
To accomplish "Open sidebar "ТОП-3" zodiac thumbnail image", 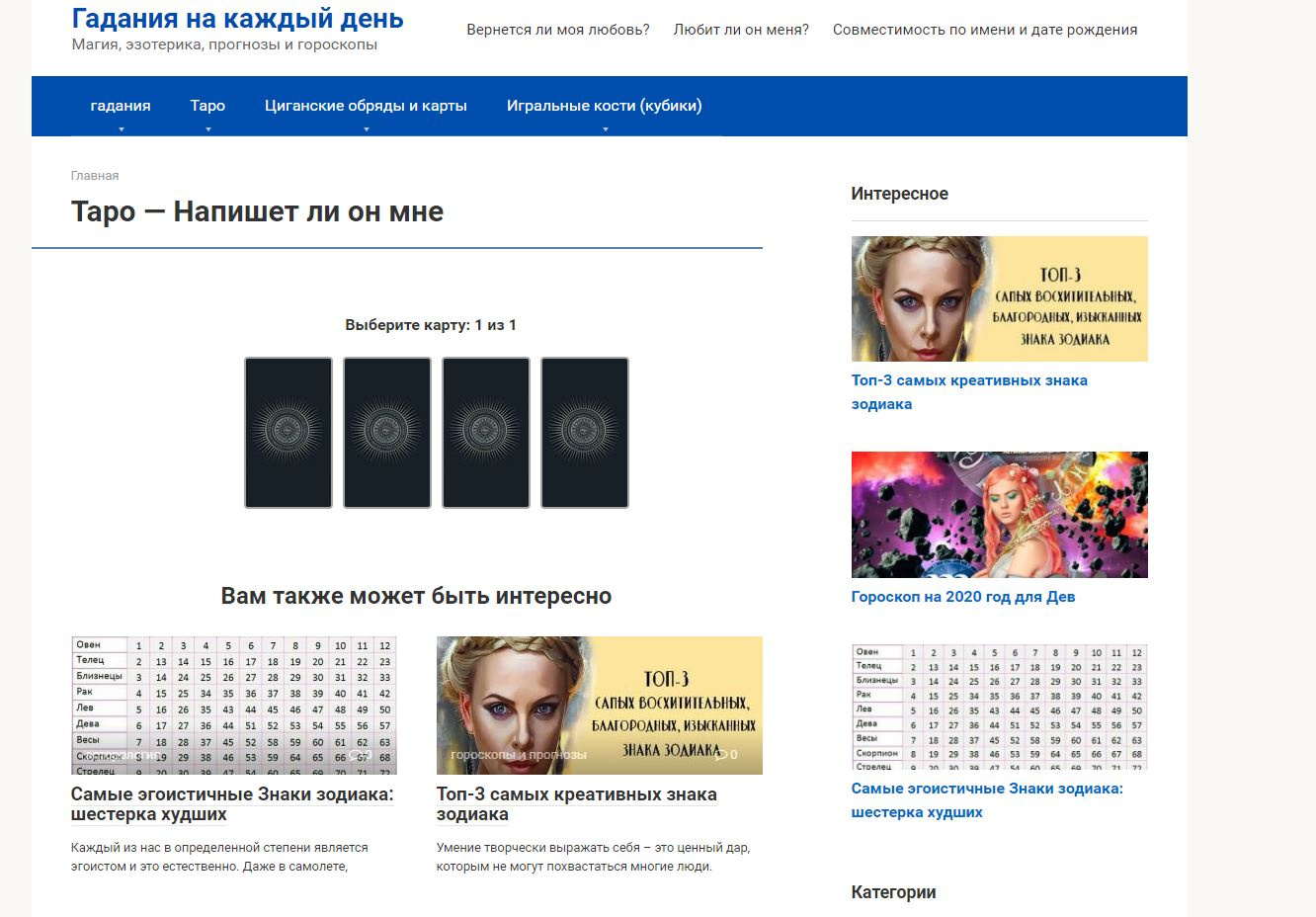I will point(1000,298).
